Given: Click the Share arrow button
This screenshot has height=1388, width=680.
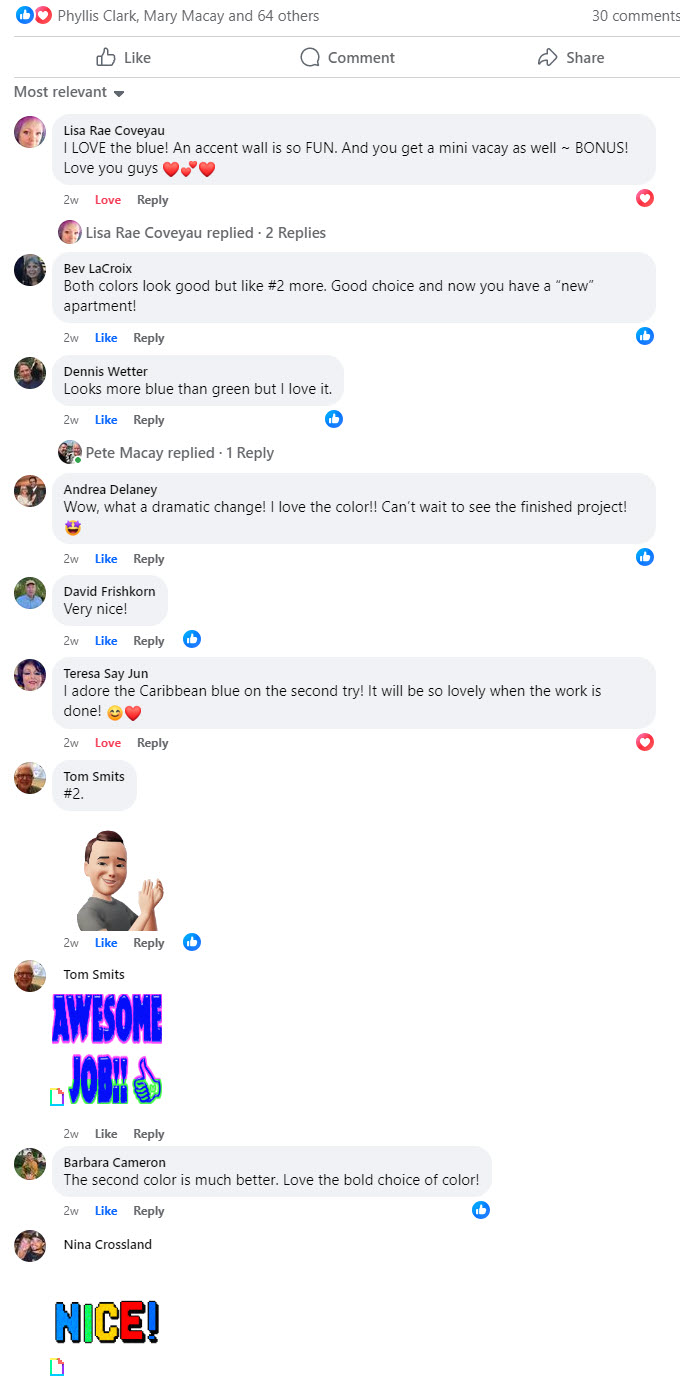Looking at the screenshot, I should pyautogui.click(x=570, y=57).
